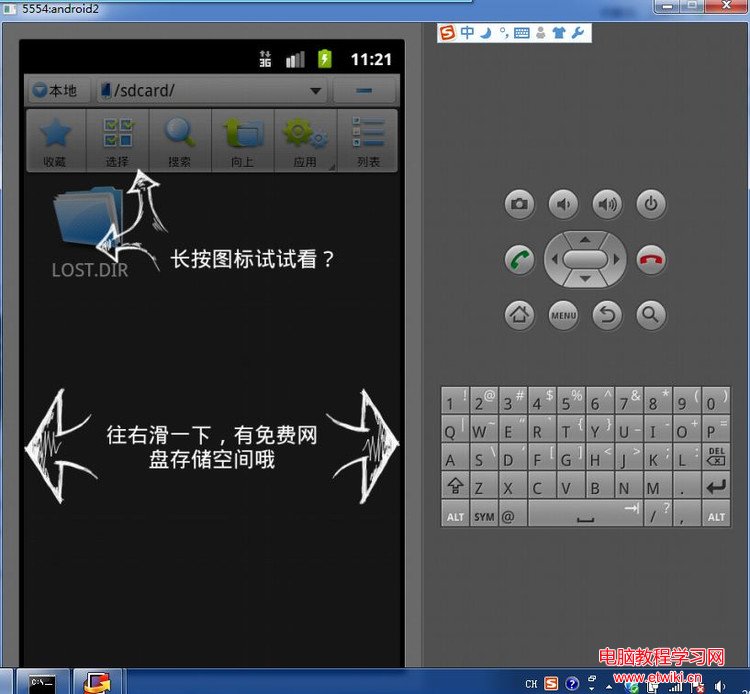
Task: Click the D-pad down arrow
Action: tap(585, 279)
